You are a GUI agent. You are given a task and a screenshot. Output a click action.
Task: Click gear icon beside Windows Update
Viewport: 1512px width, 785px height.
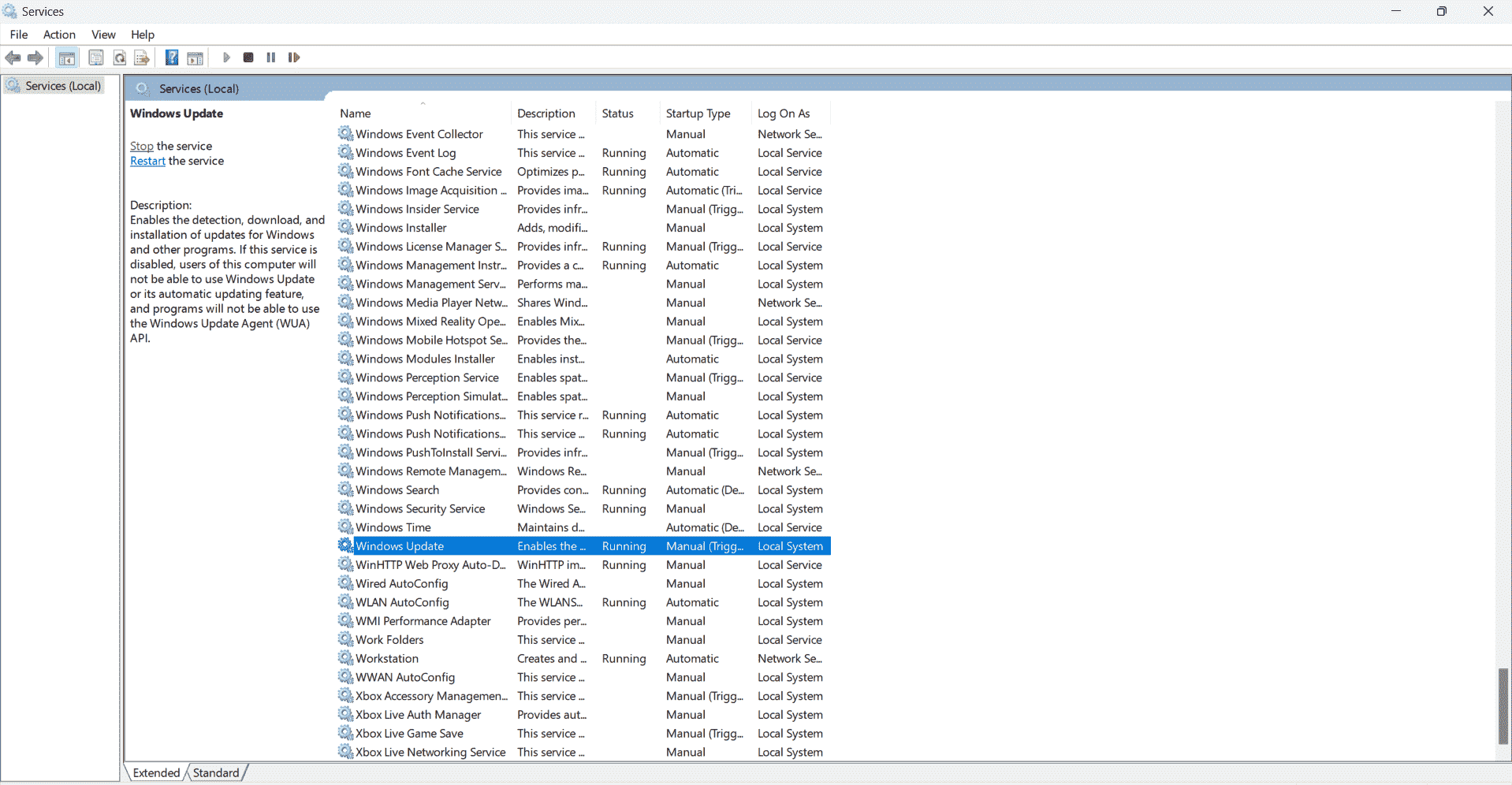pyautogui.click(x=345, y=545)
